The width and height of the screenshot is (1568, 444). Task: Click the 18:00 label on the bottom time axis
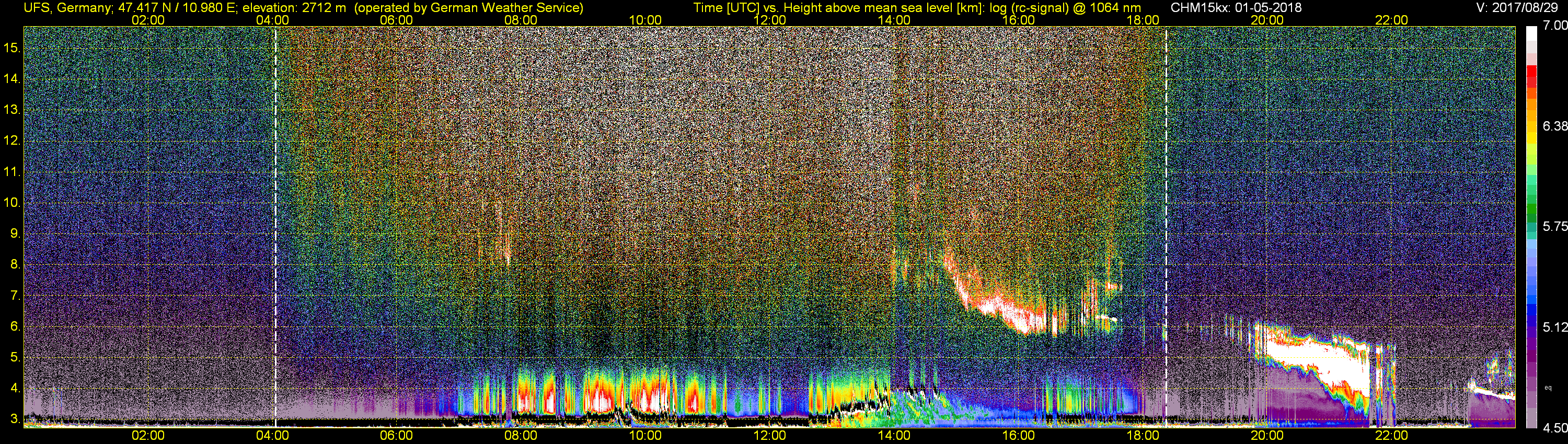click(x=1143, y=436)
